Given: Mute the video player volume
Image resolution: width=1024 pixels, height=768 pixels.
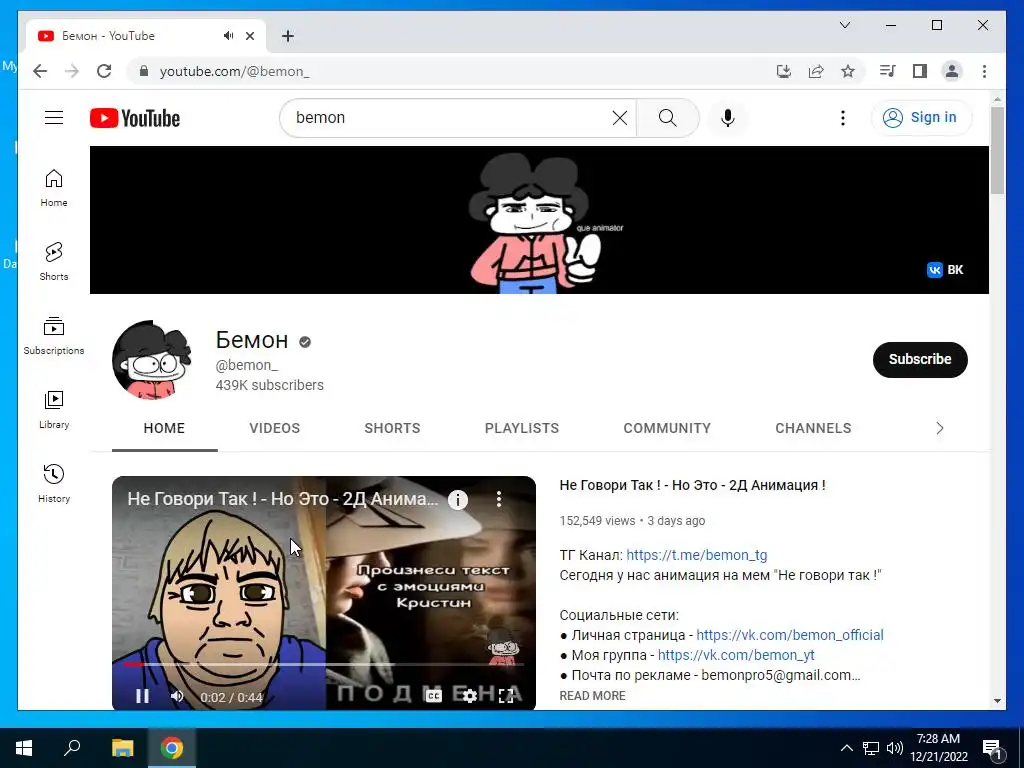Looking at the screenshot, I should 177,697.
